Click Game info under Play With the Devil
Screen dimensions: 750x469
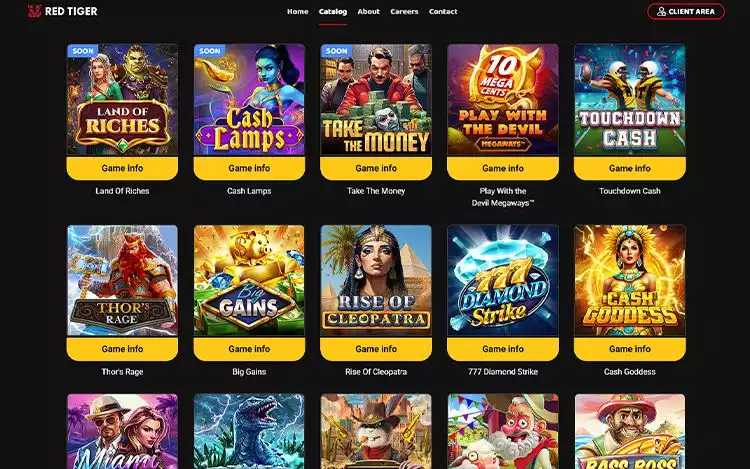[503, 168]
